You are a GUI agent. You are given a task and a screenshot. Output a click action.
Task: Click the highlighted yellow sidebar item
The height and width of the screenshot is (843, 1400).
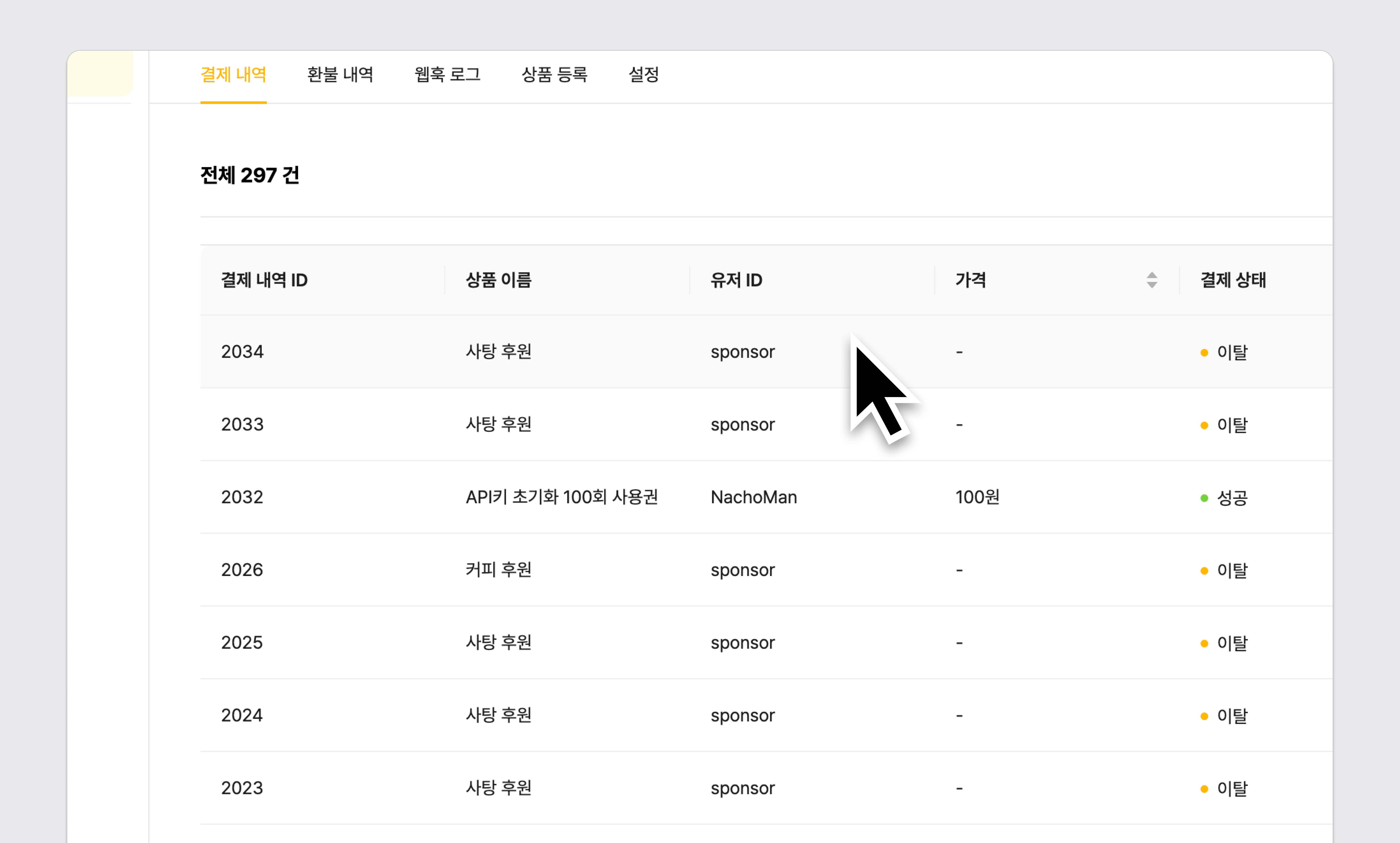tap(100, 73)
